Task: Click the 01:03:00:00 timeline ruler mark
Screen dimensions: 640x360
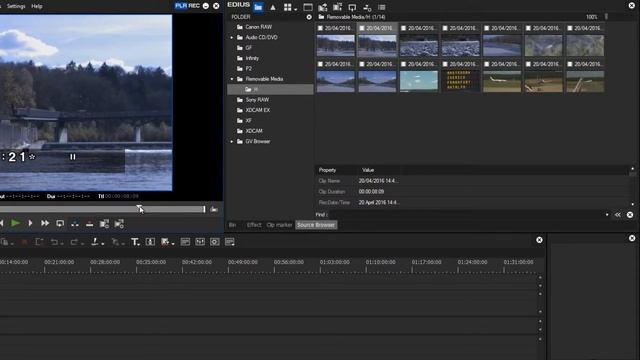Action: (x=334, y=262)
